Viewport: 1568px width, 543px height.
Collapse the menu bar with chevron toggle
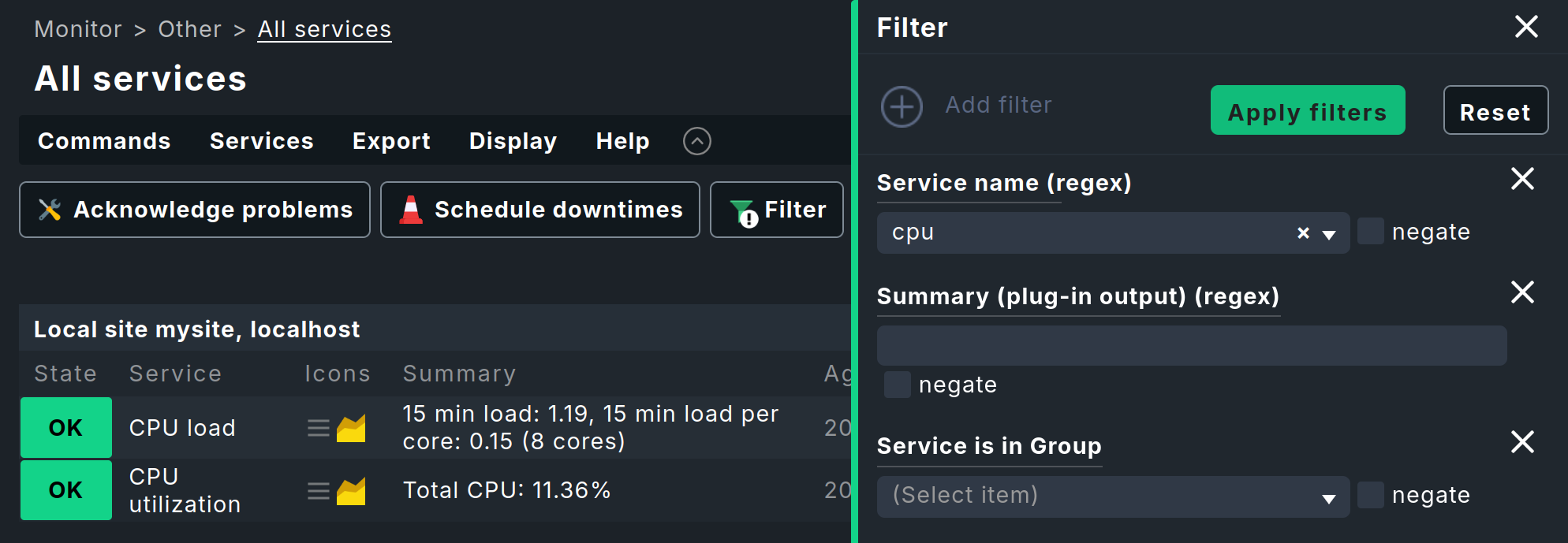696,141
